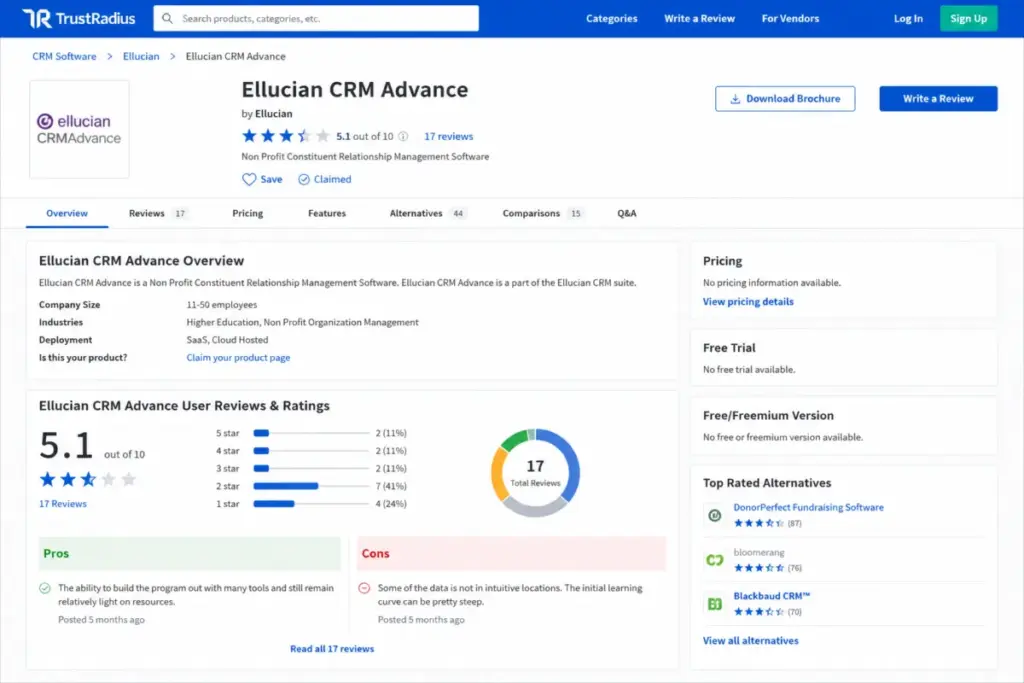The height and width of the screenshot is (683, 1024).
Task: Go to Ellucian breadcrumb link
Action: (x=141, y=56)
